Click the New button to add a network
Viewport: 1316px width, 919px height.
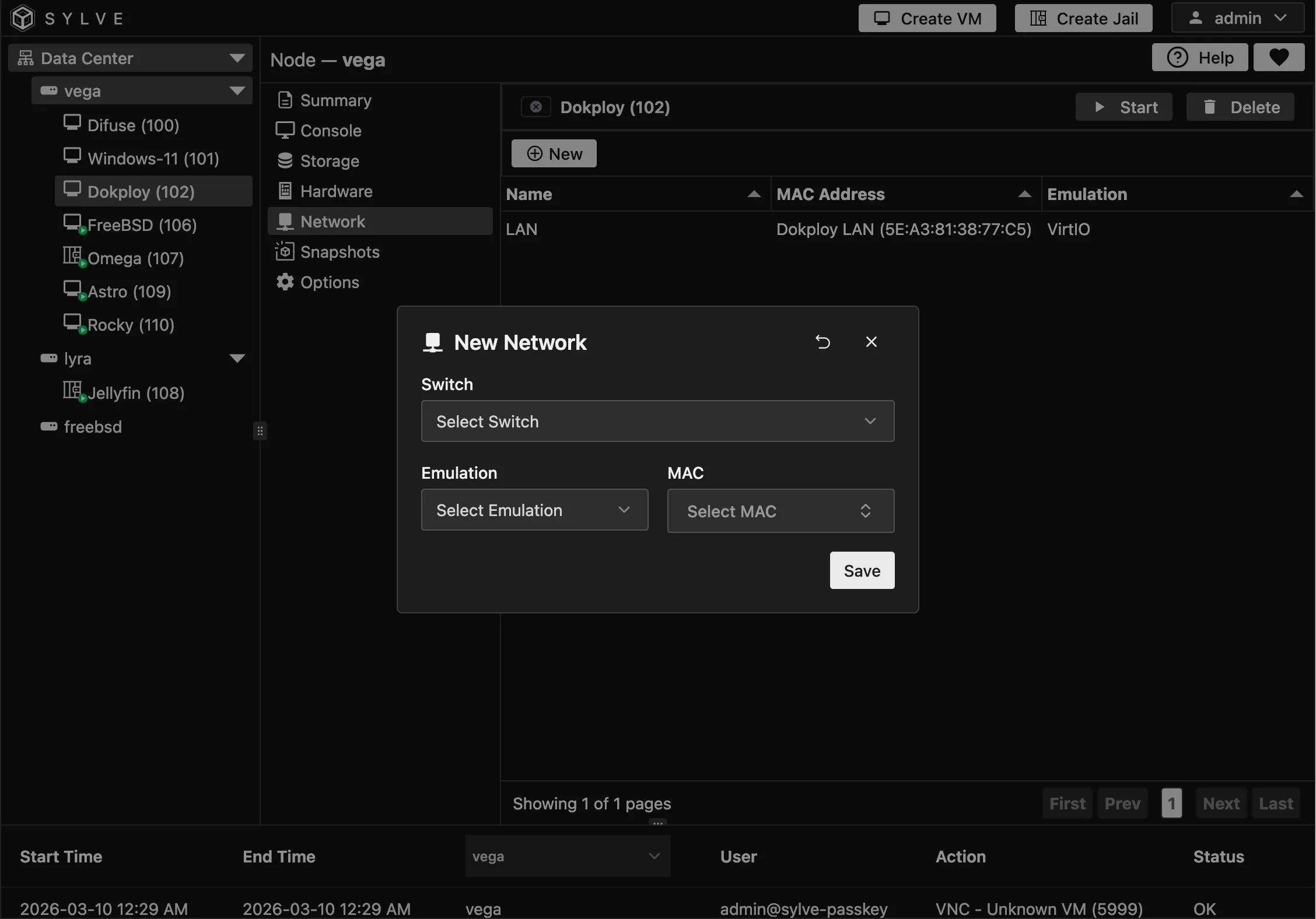[553, 153]
